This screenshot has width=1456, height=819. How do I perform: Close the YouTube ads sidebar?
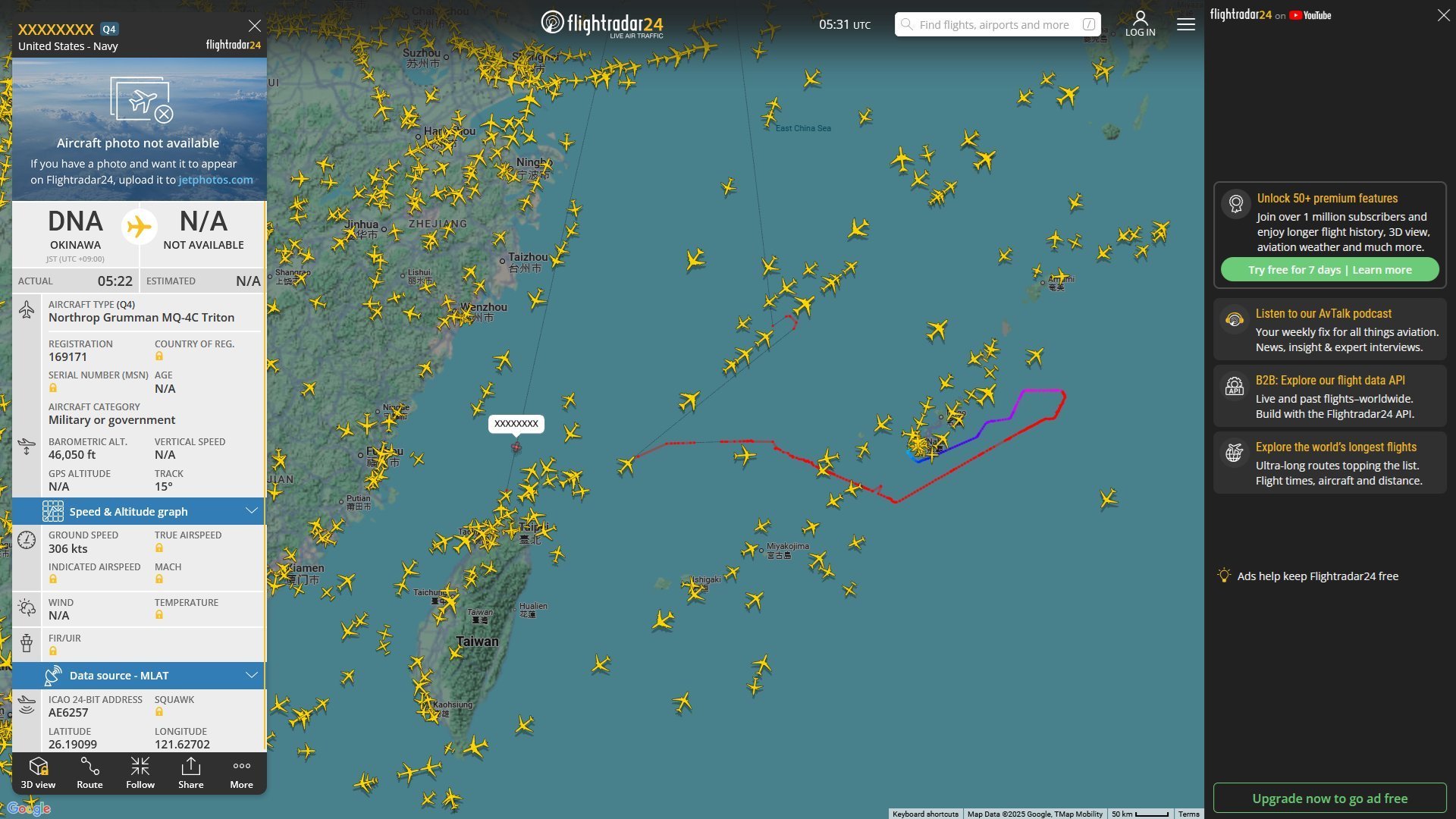pos(1443,15)
